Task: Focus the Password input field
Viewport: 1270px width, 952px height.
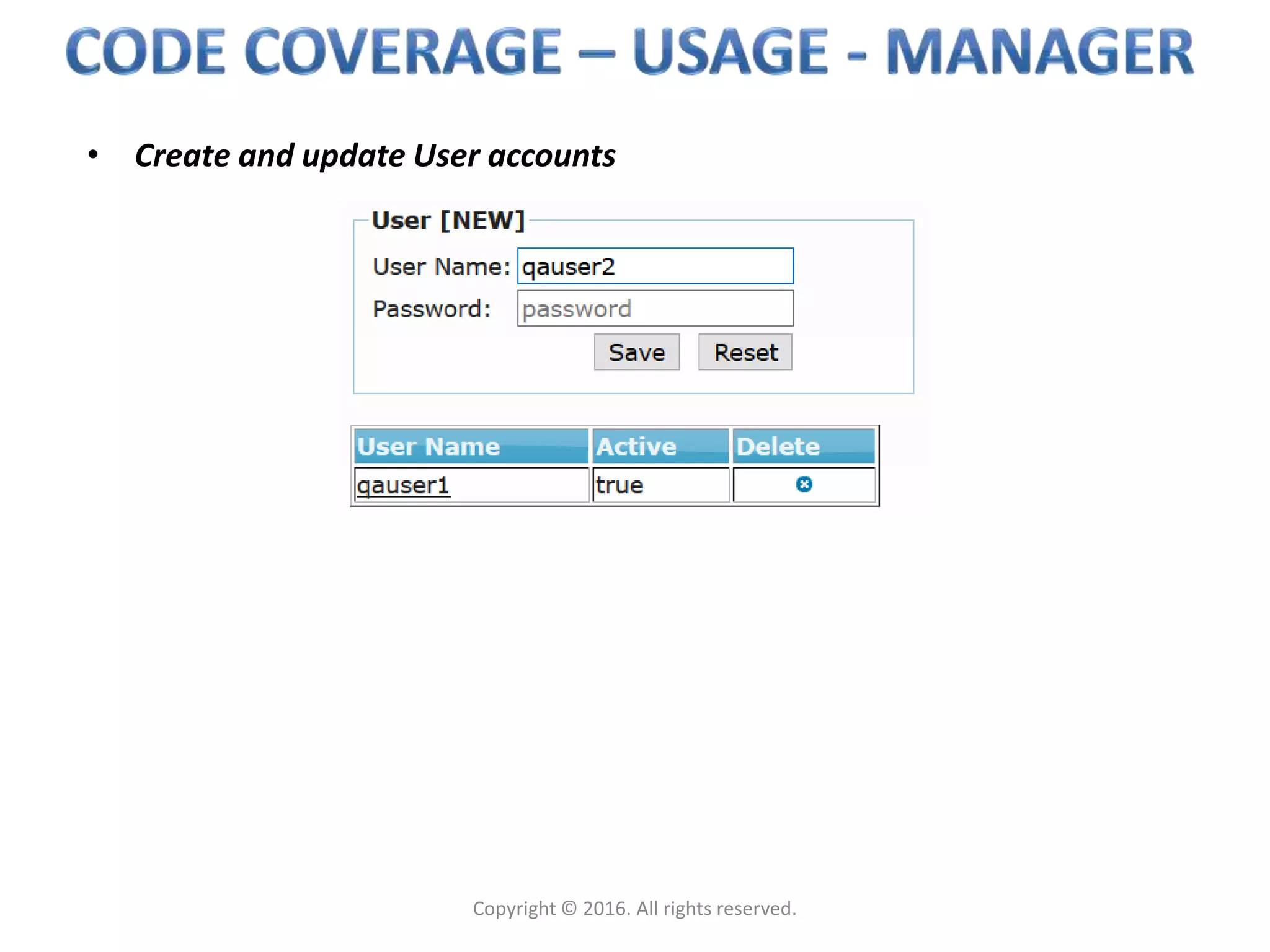Action: (655, 308)
